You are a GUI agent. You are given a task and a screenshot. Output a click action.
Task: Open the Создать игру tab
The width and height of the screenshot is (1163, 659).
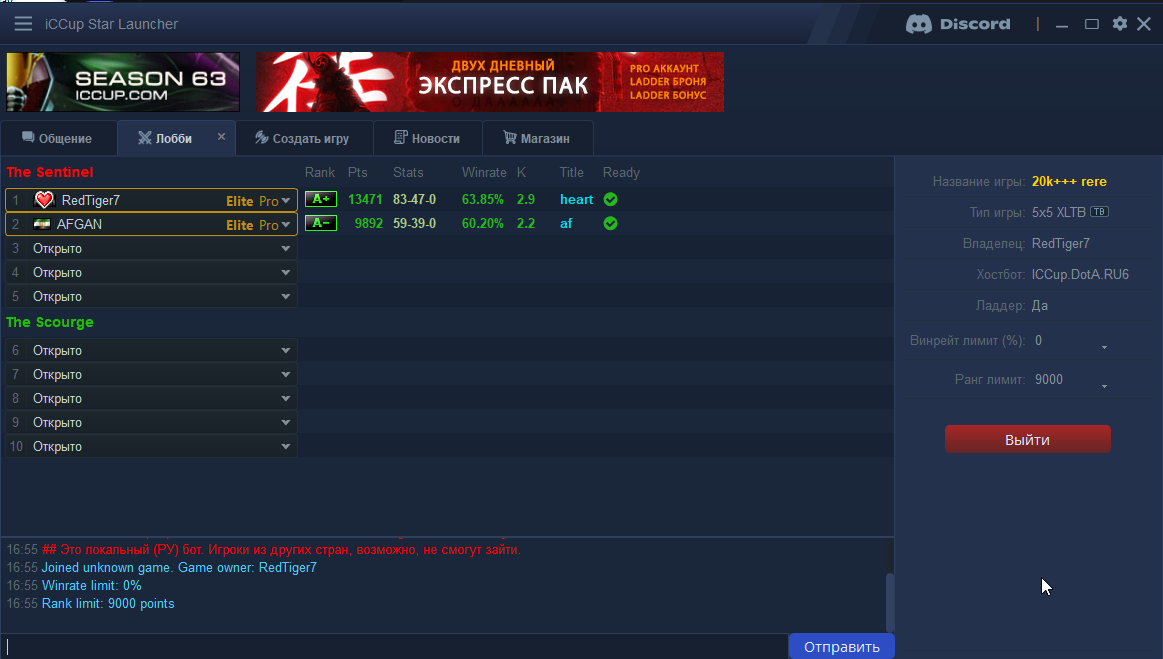304,138
